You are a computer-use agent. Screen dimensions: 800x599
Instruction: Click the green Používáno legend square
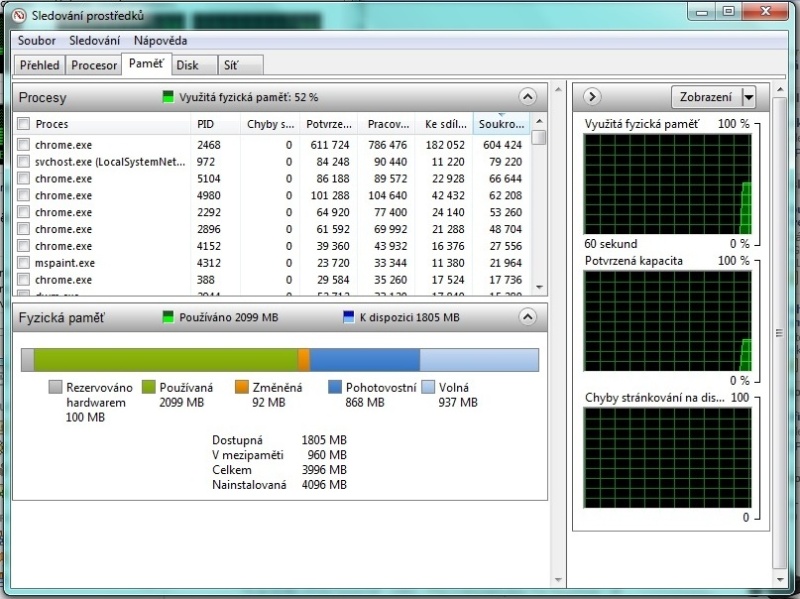click(x=168, y=317)
